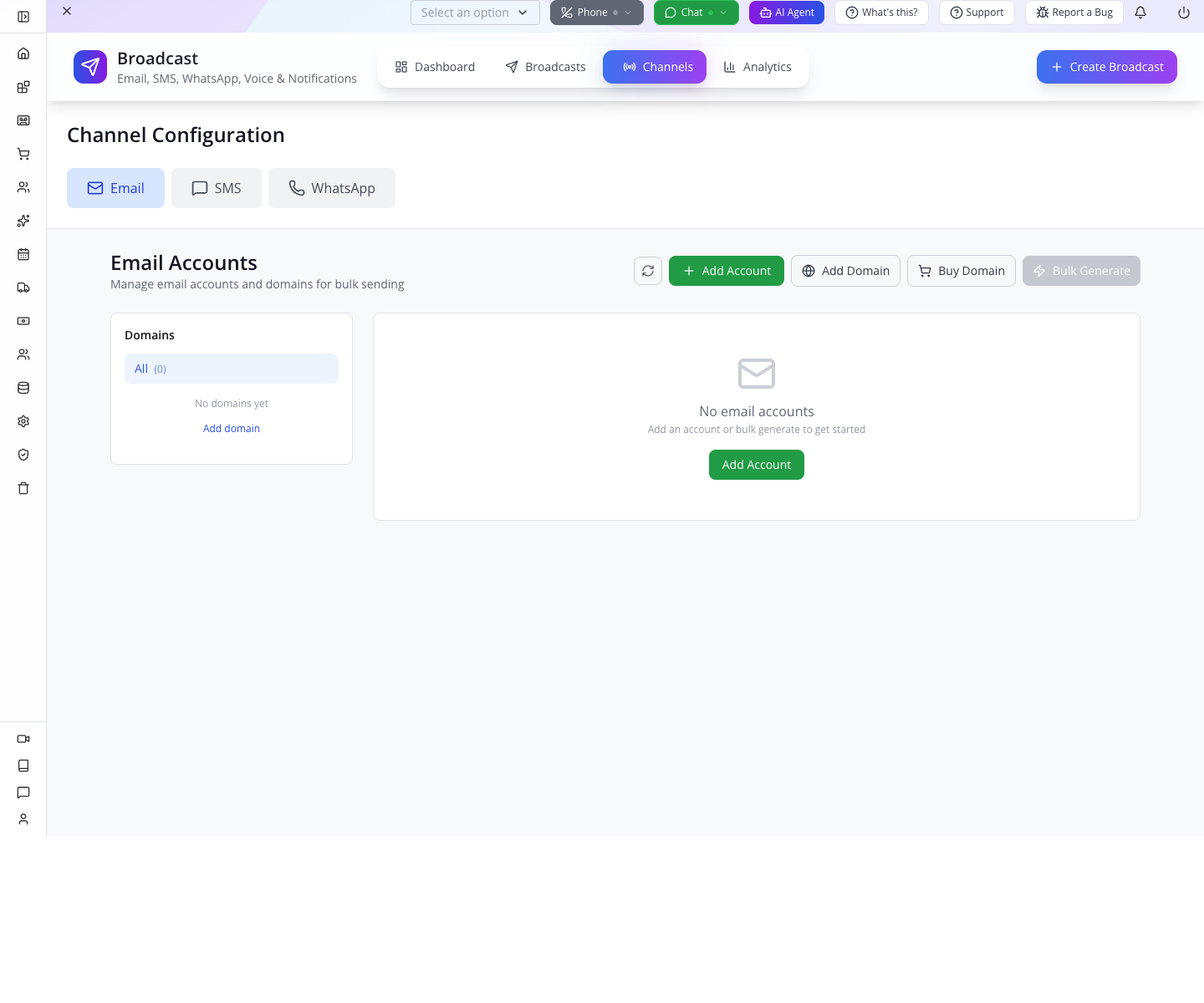Click the chat bubble sidebar icon

[x=23, y=792]
